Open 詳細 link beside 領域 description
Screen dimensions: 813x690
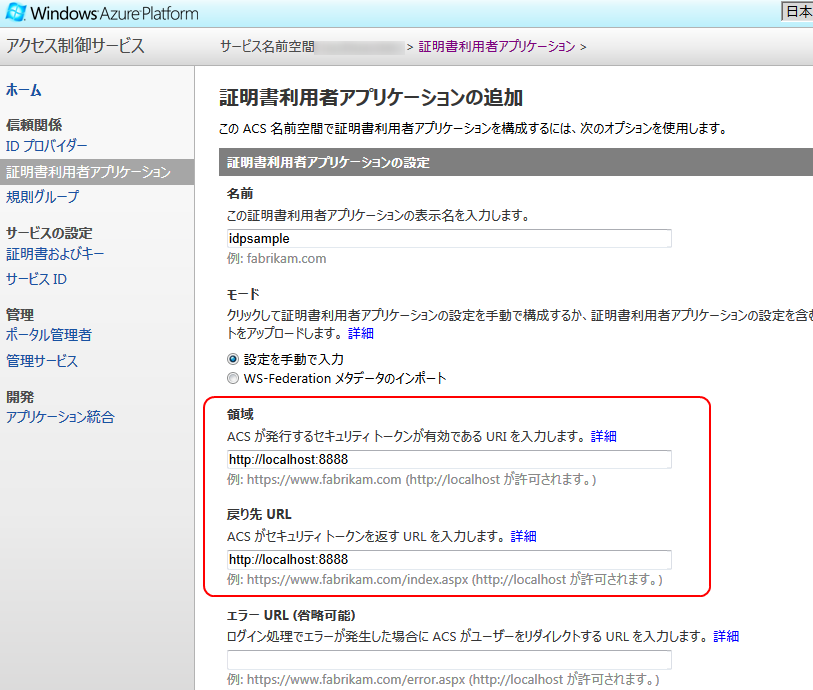604,437
